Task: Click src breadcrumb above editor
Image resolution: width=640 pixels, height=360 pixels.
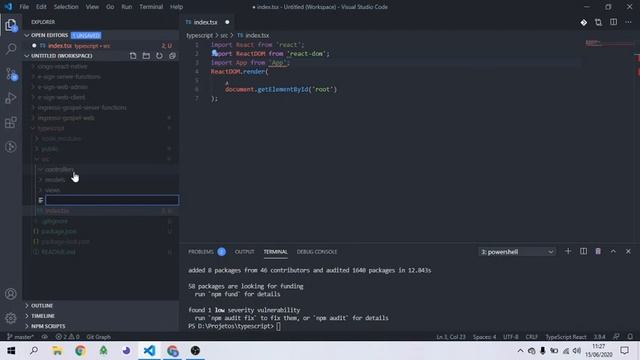Action: pos(224,36)
